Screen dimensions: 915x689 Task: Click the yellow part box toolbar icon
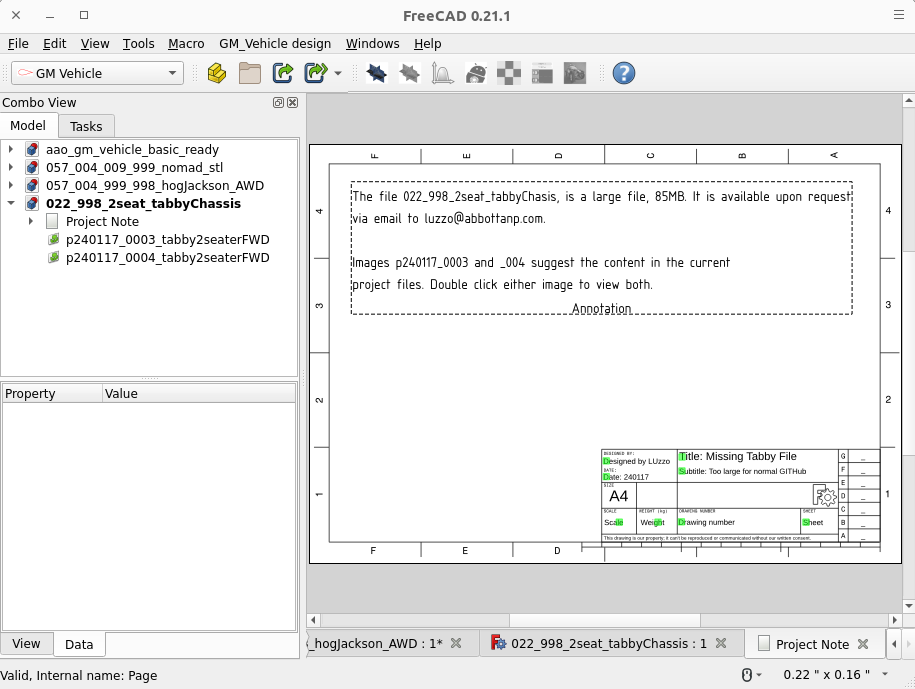click(216, 73)
